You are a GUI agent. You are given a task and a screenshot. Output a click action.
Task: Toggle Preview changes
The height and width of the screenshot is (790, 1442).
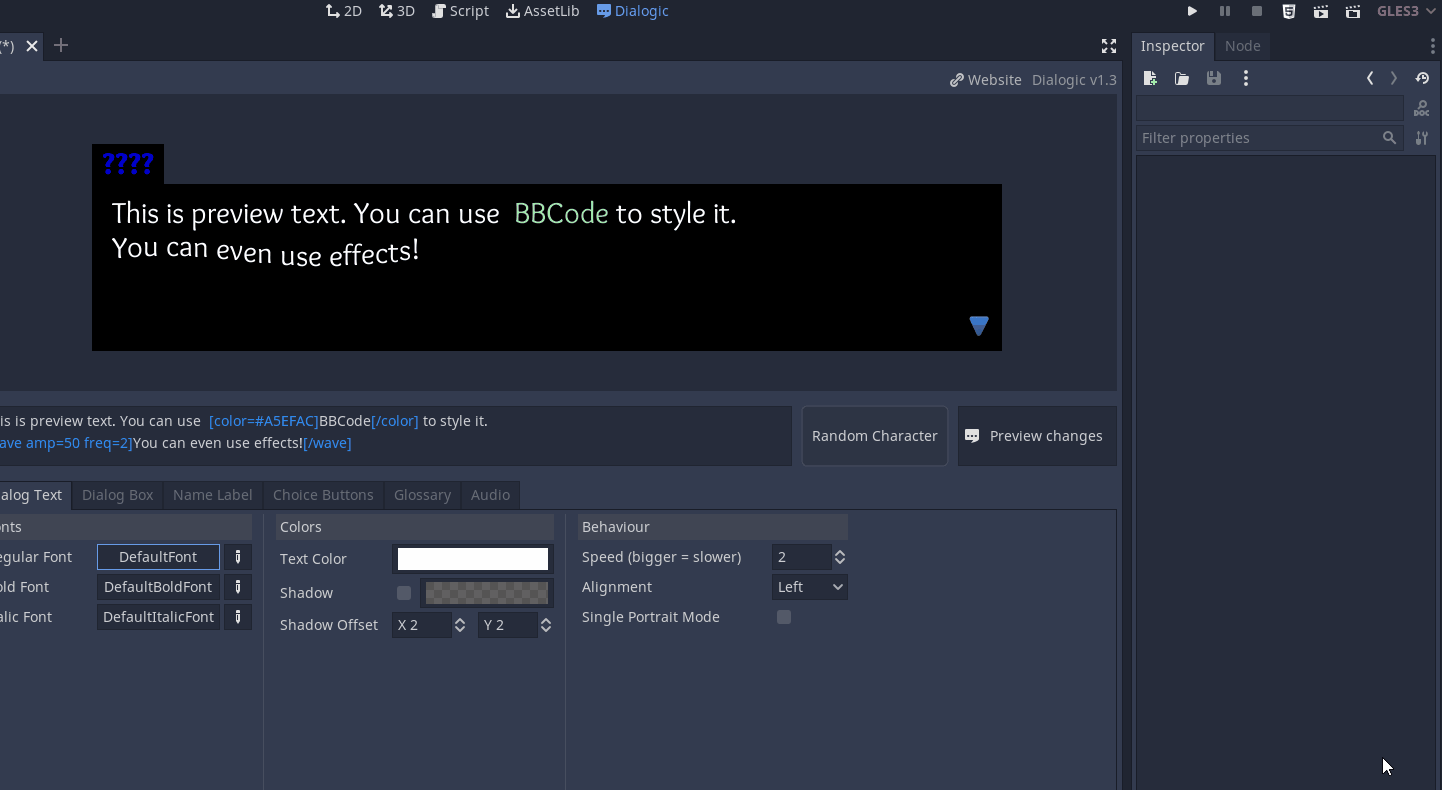click(1037, 436)
